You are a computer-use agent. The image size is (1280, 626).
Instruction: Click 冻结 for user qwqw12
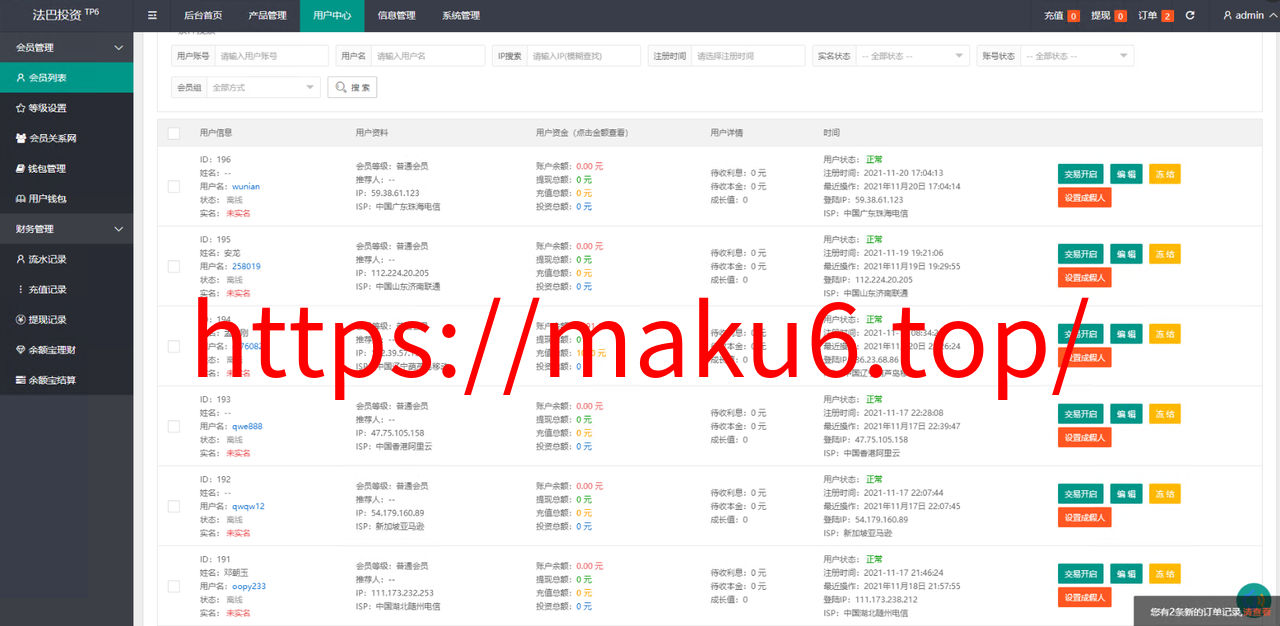[1164, 494]
